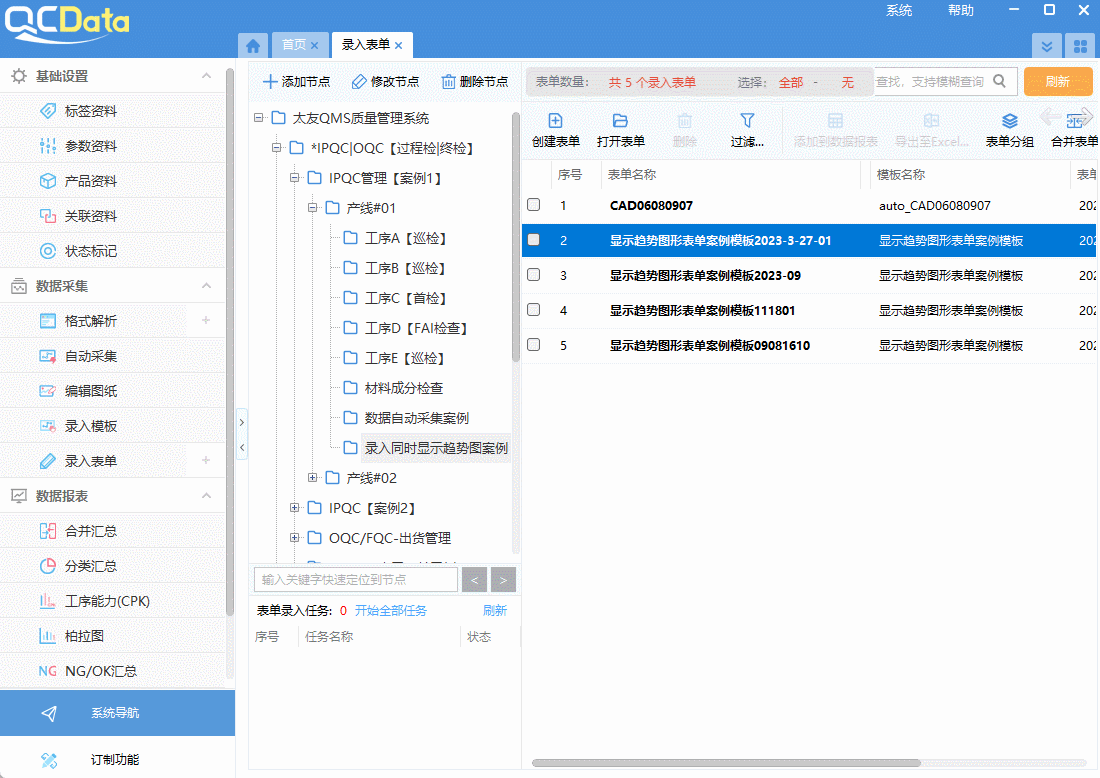Expand the 产线#02 tree node
Screen dimensions: 1100x778
click(x=313, y=478)
